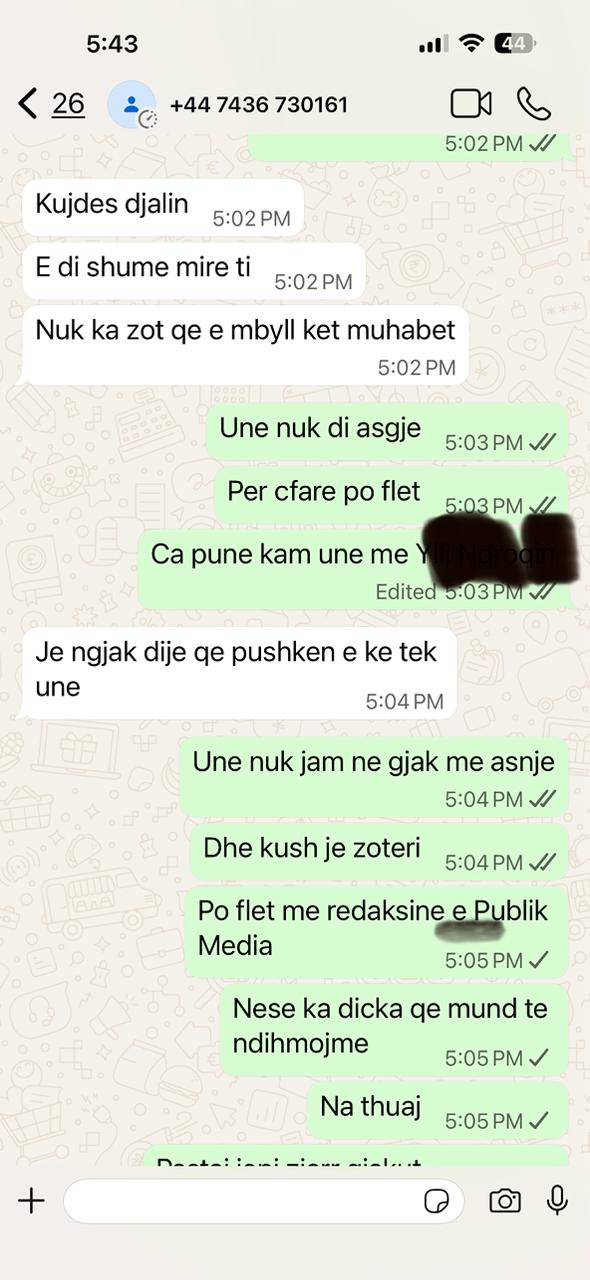Tap the "Na thuaj" sent message bubble
The image size is (590, 1280).
click(437, 1111)
